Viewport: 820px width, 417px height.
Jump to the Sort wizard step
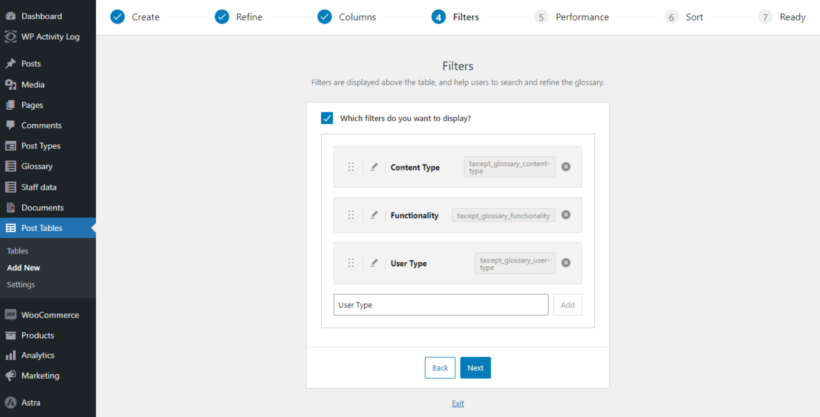(684, 17)
